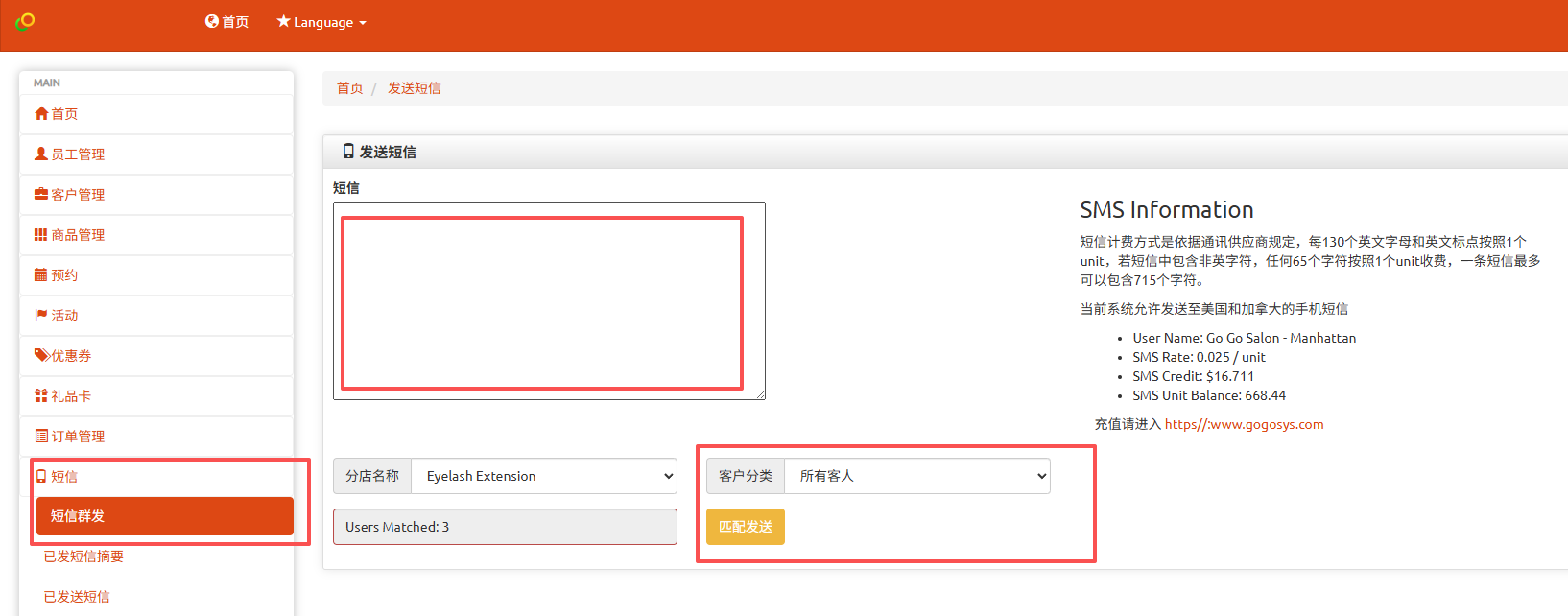The image size is (1568, 616).
Task: Expand the 分店名称 Eyelash Extension dropdown
Action: (x=543, y=476)
